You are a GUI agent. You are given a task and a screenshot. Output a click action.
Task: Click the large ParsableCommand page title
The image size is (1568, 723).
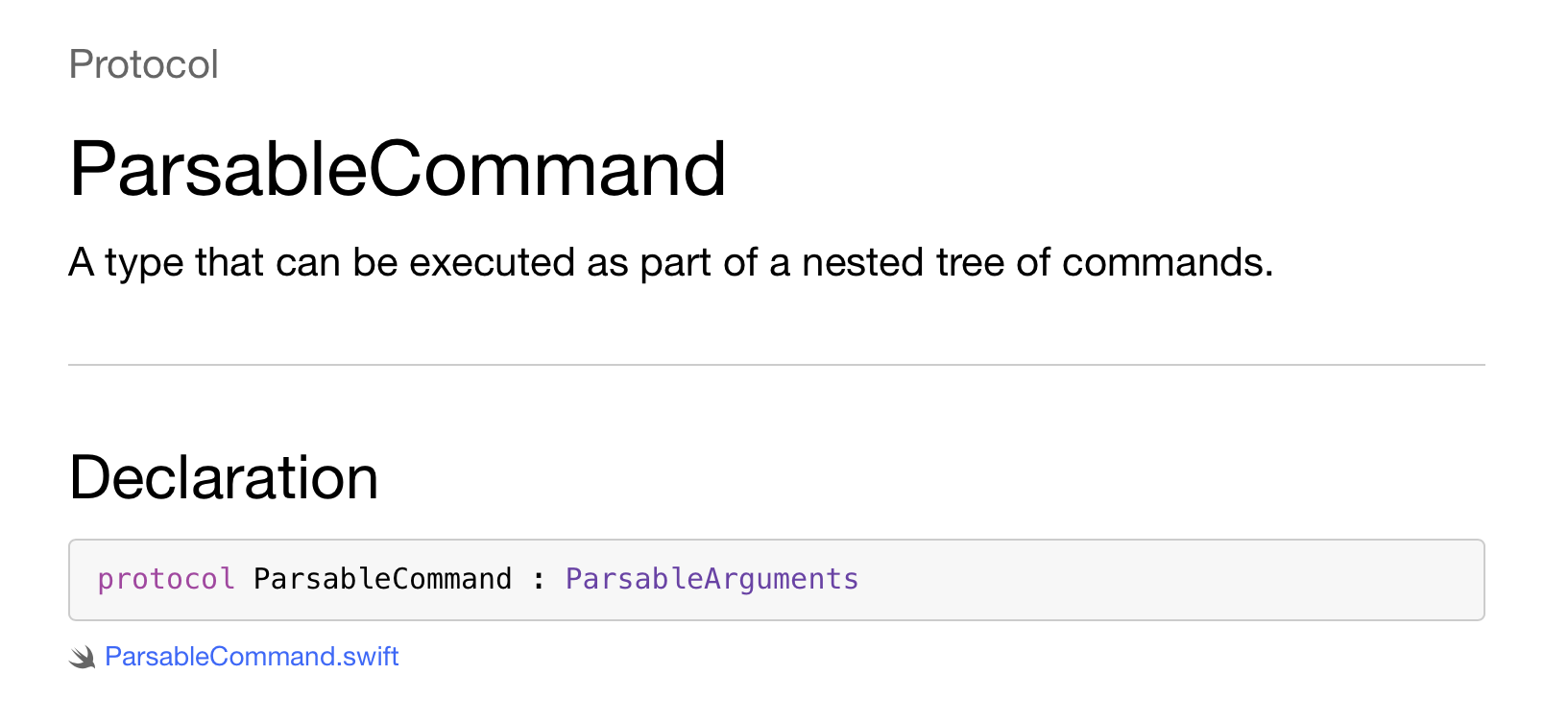398,169
